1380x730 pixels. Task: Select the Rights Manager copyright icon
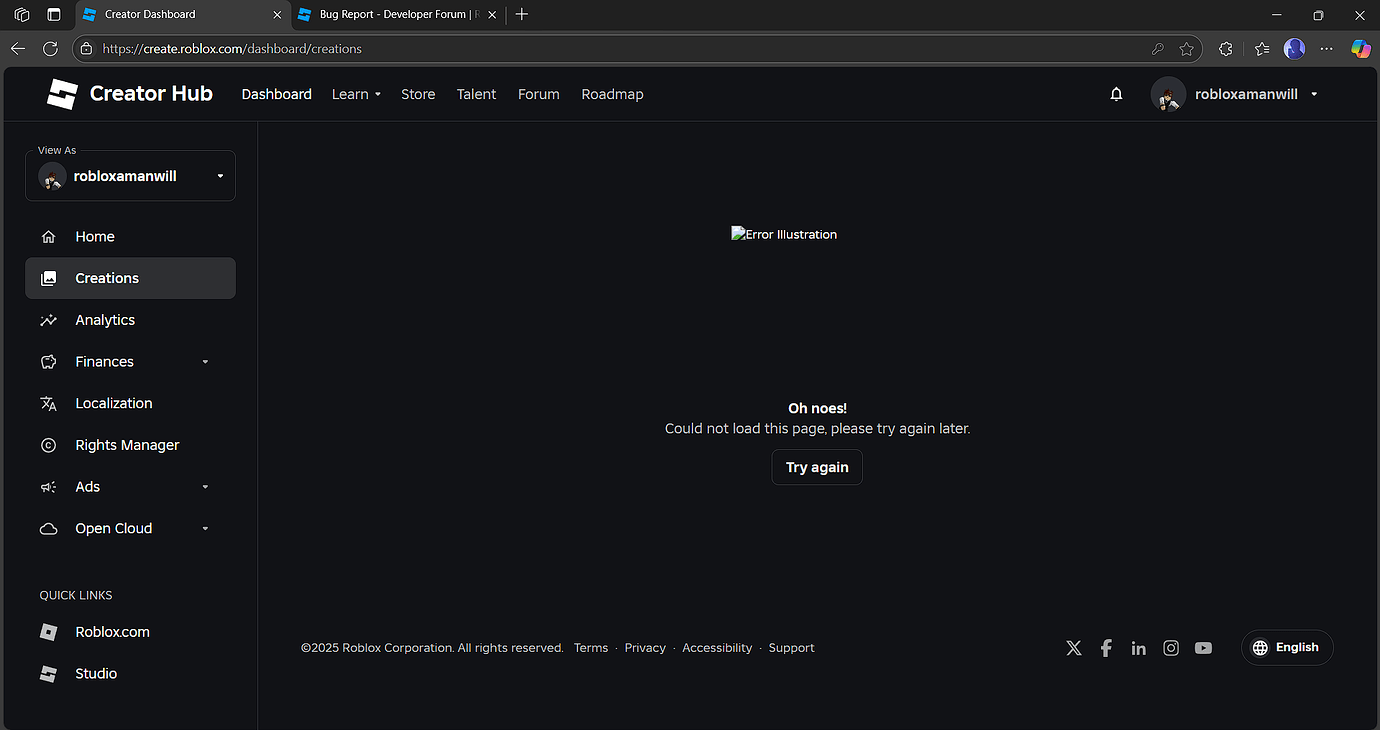[48, 445]
